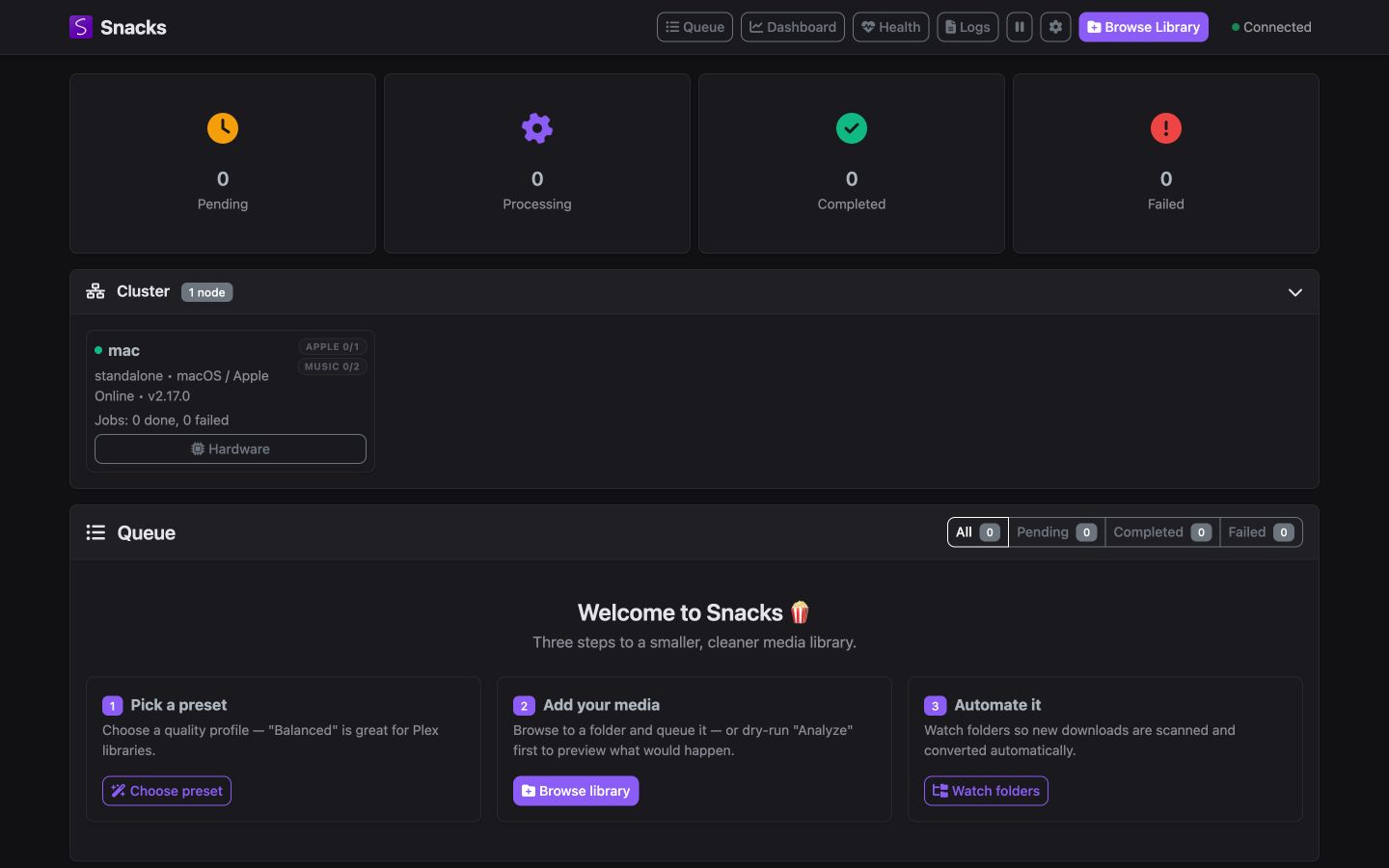The image size is (1389, 868).
Task: Pause processing with the pause icon
Action: click(1020, 27)
